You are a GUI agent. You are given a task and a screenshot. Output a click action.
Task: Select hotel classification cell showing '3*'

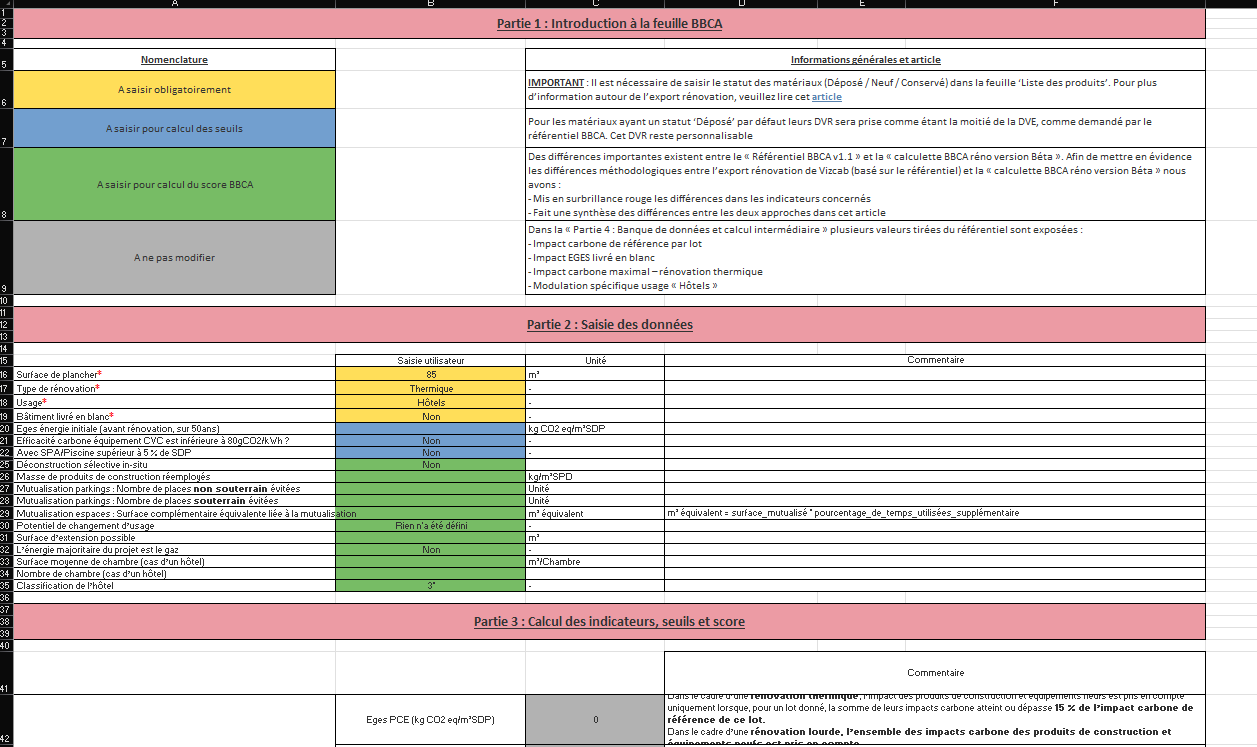[431, 586]
